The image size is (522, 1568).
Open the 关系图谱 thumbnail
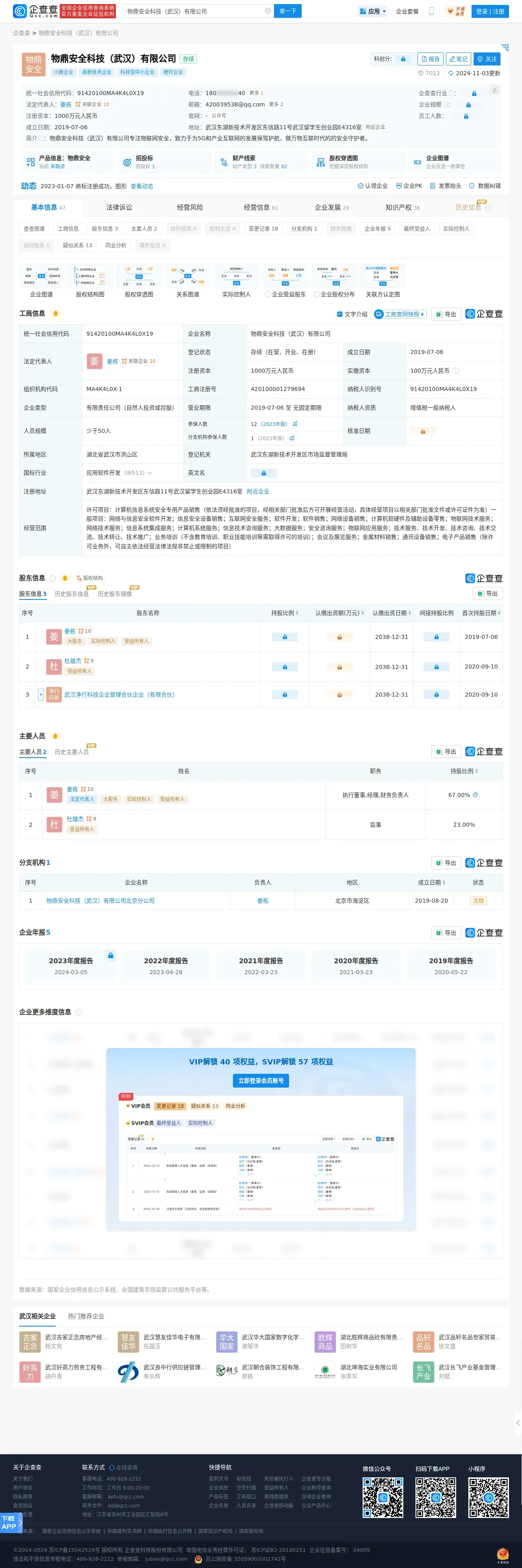[187, 281]
